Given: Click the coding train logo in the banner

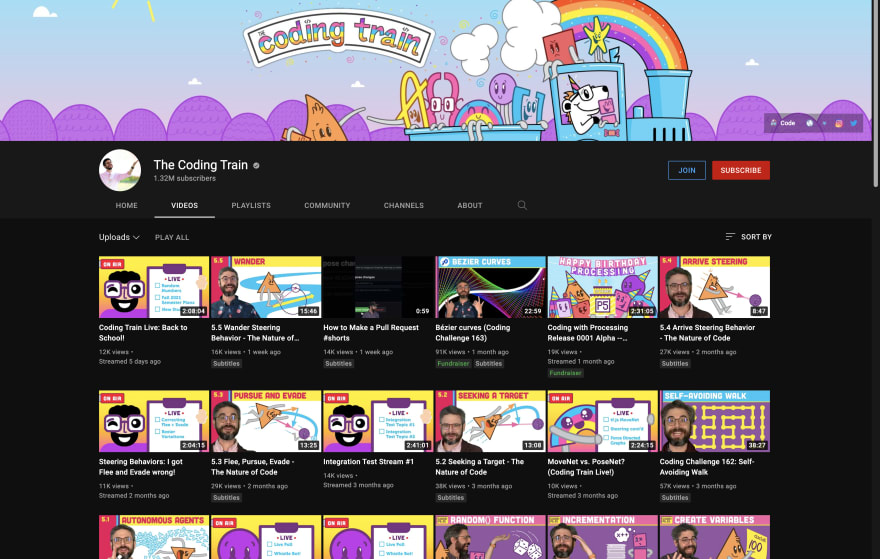Looking at the screenshot, I should 339,38.
